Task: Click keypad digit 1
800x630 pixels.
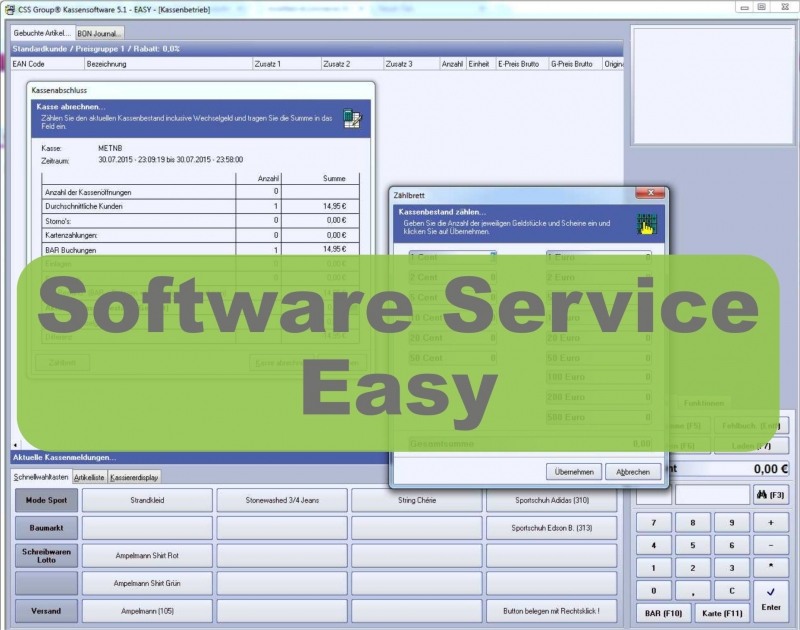Action: (x=654, y=568)
